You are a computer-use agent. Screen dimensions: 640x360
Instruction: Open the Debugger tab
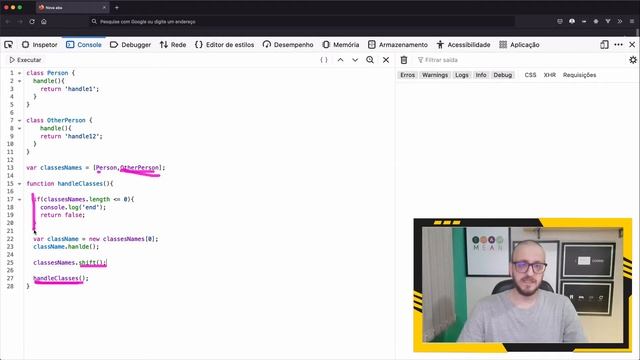131,44
